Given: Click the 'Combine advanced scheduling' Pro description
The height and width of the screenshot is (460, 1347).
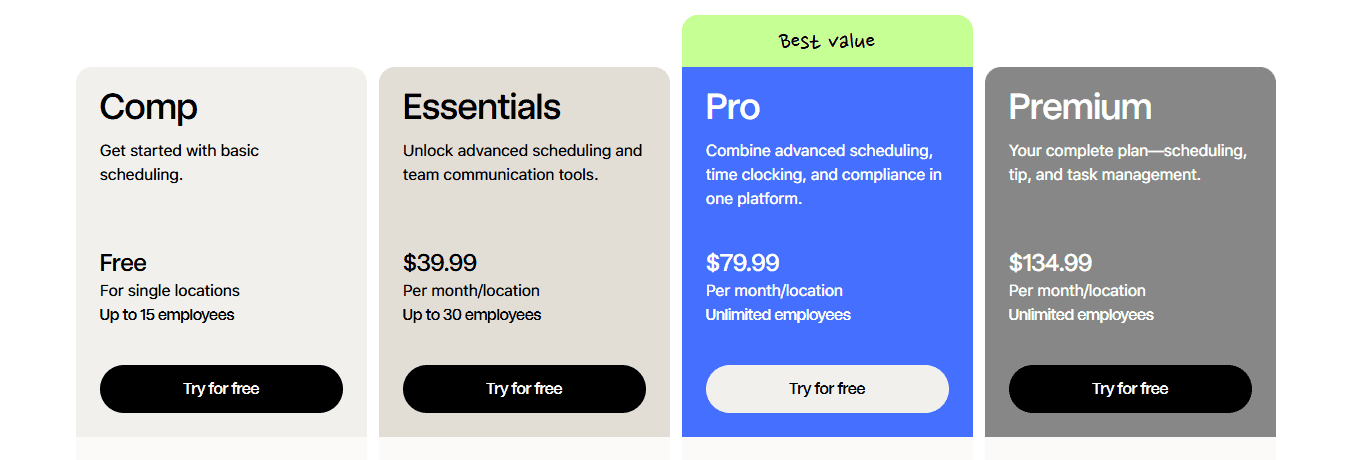Looking at the screenshot, I should (x=824, y=175).
